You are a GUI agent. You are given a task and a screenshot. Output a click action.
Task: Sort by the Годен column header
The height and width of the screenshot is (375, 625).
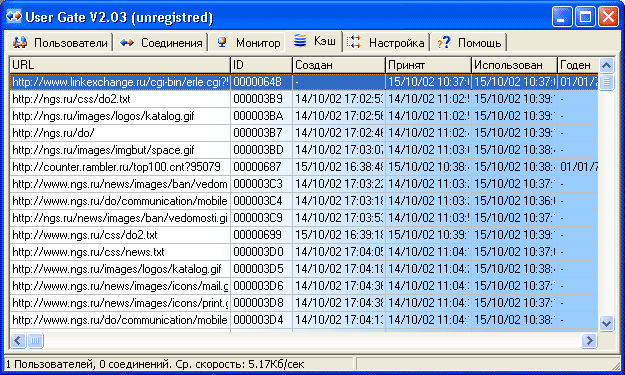(x=578, y=65)
